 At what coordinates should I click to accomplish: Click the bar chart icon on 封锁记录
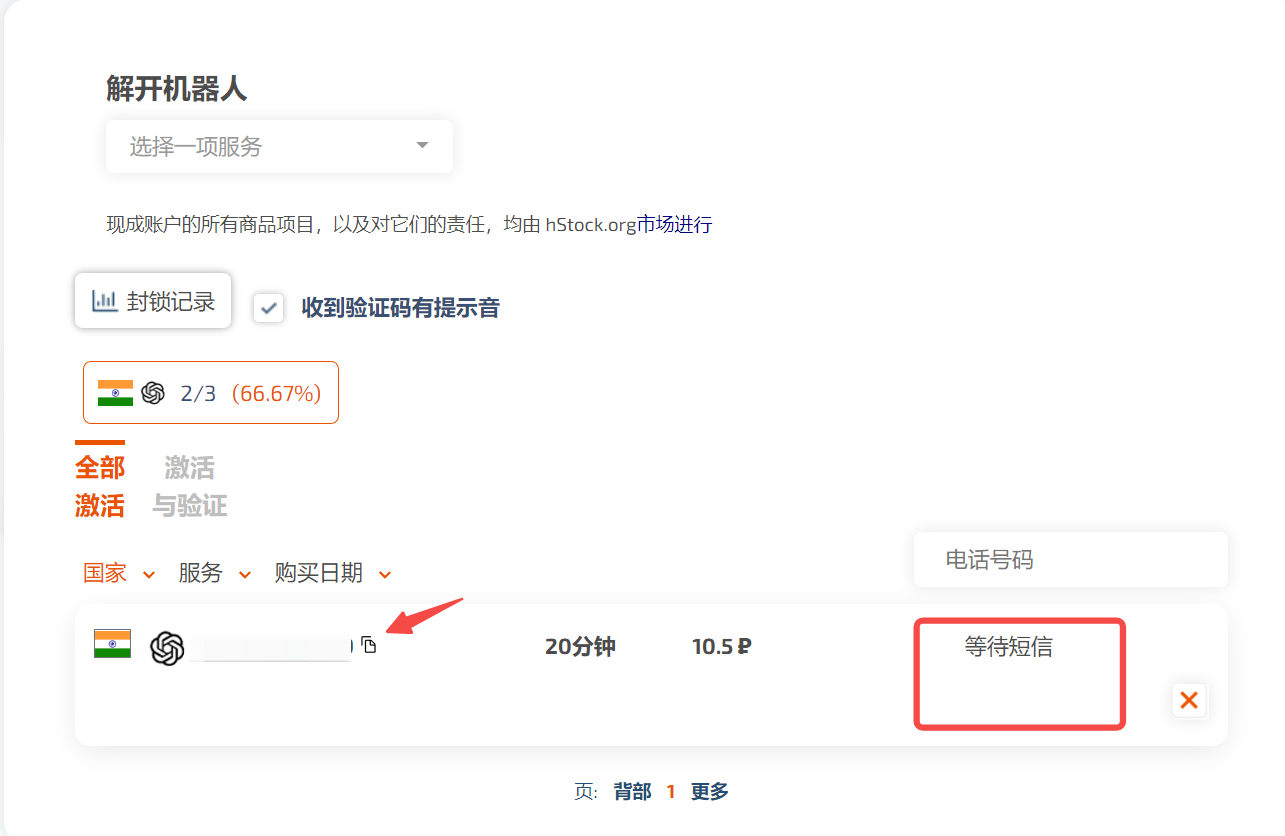pyautogui.click(x=104, y=300)
